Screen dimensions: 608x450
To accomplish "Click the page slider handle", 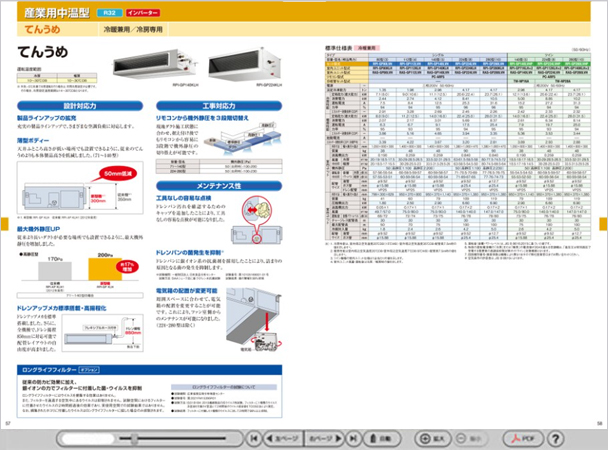I will tap(134, 439).
